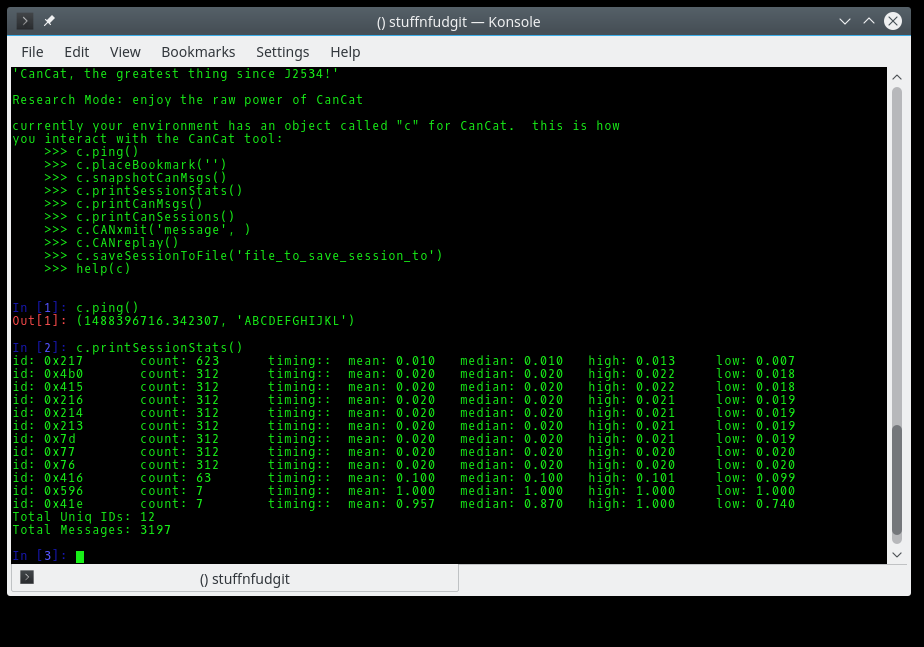Click the c.saveSessionToFile help line
The width and height of the screenshot is (924, 647).
click(243, 256)
